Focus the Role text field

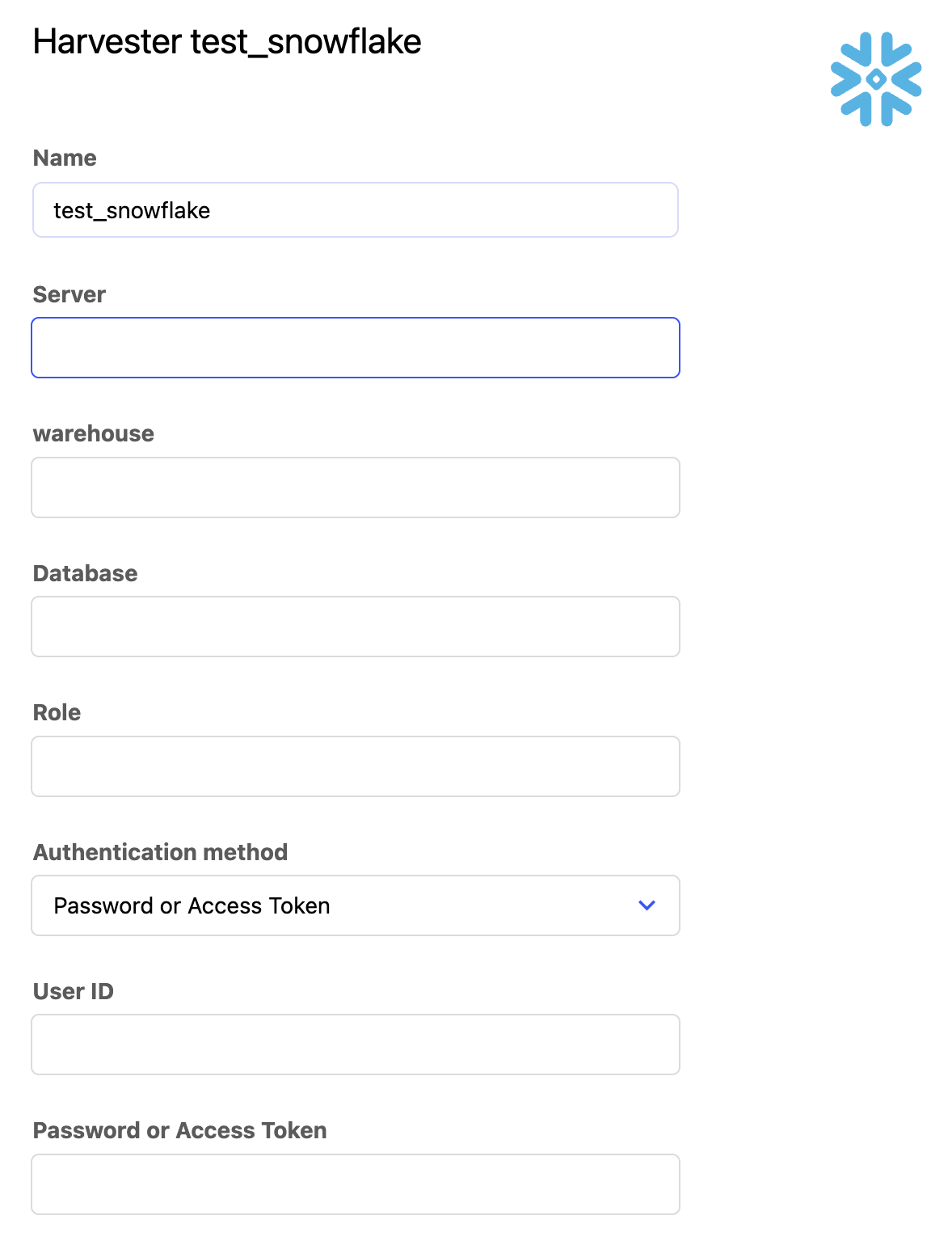(355, 766)
